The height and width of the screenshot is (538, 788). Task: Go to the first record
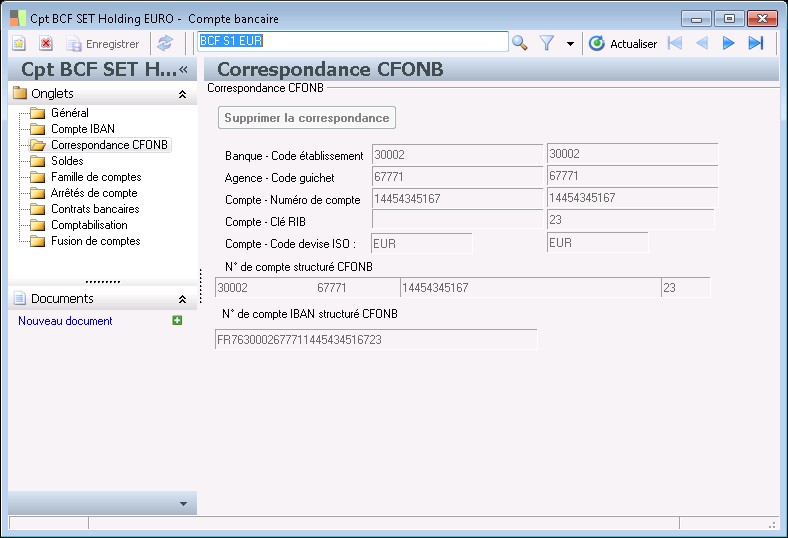tap(674, 43)
